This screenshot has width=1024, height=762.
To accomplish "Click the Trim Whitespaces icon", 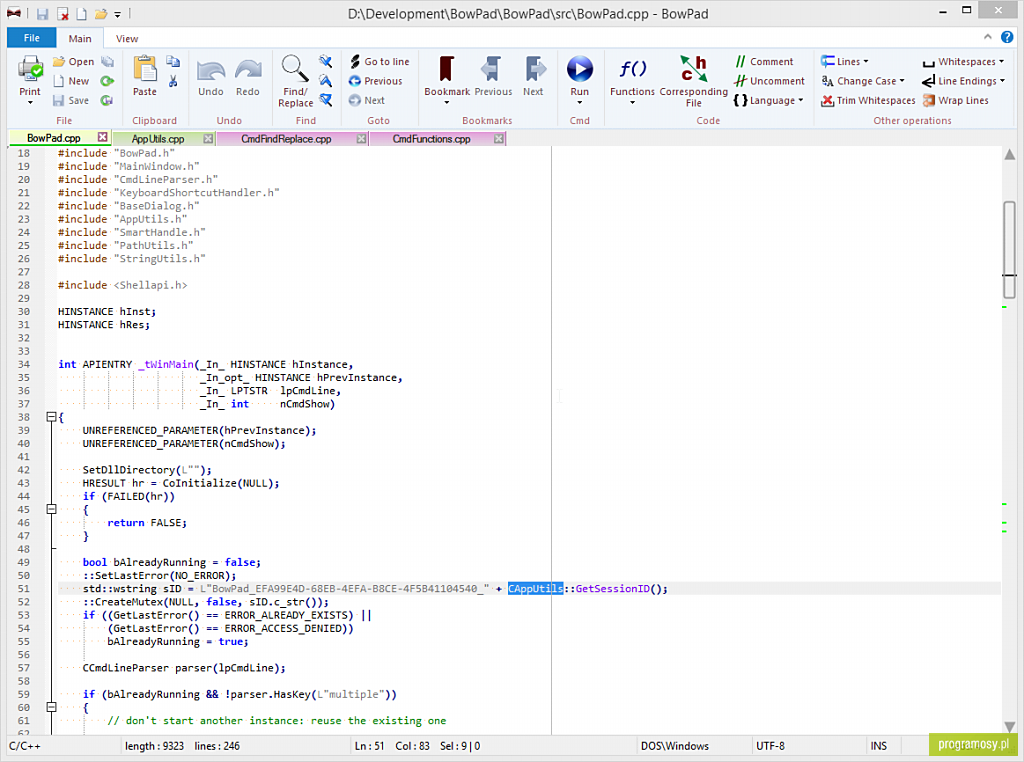I will click(827, 101).
